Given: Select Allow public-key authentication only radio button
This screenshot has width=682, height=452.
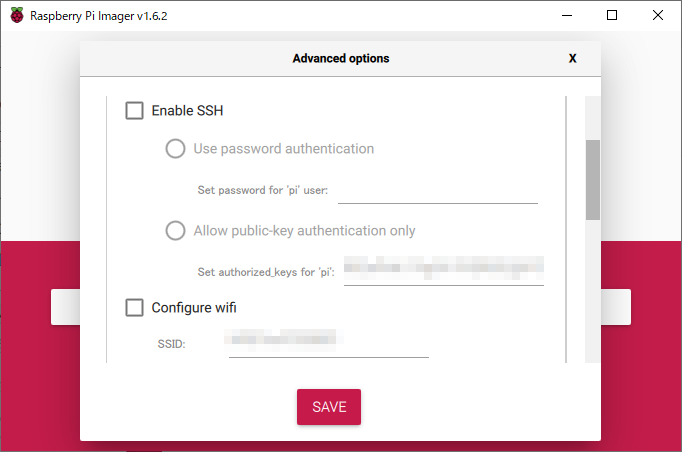Looking at the screenshot, I should 176,231.
